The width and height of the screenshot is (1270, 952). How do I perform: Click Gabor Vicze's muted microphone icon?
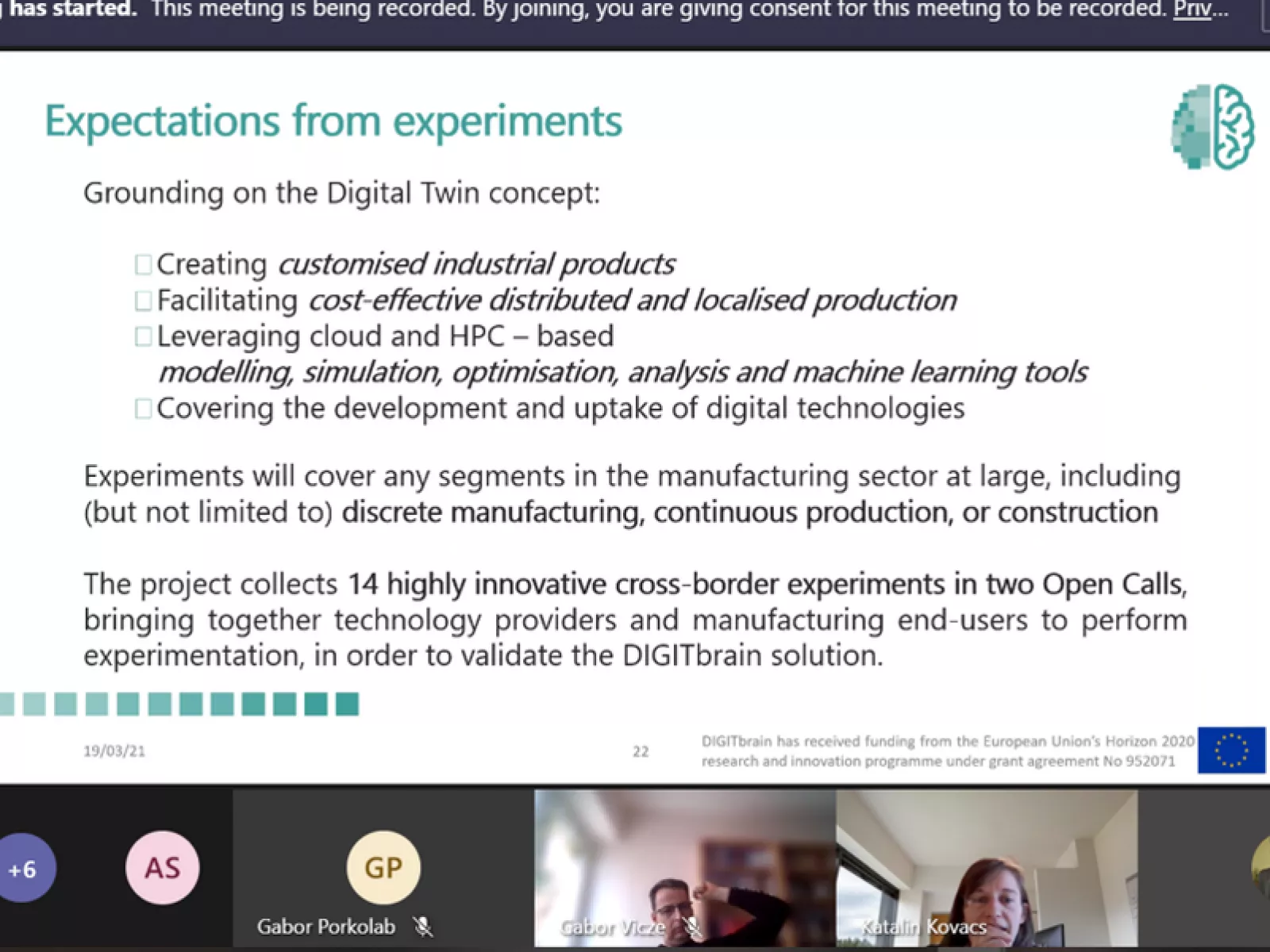(694, 927)
